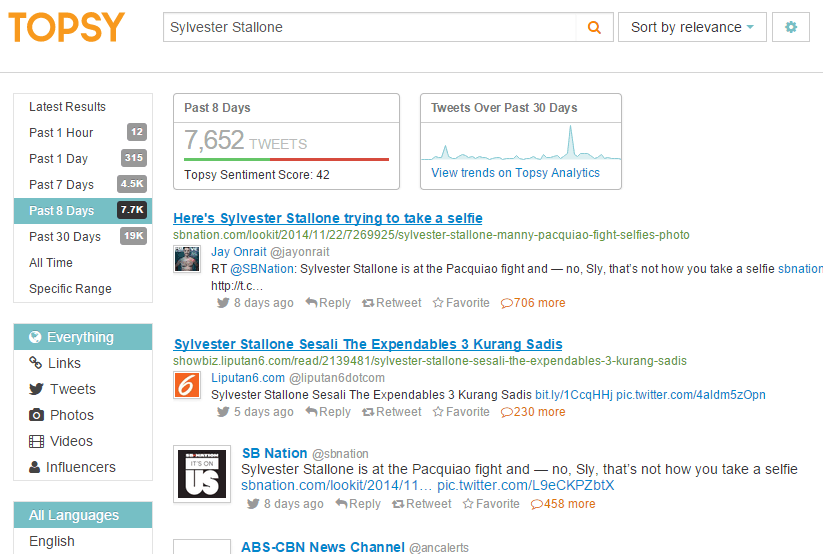This screenshot has width=823, height=554.
Task: Open the sbnation.com selfies-photo URL
Action: [x=431, y=235]
